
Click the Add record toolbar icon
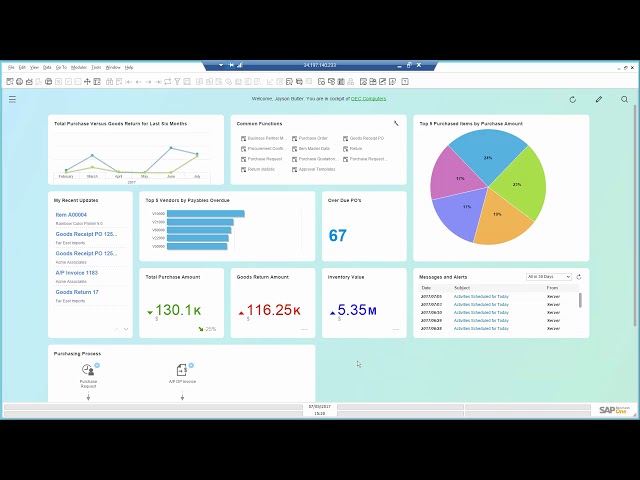click(119, 82)
